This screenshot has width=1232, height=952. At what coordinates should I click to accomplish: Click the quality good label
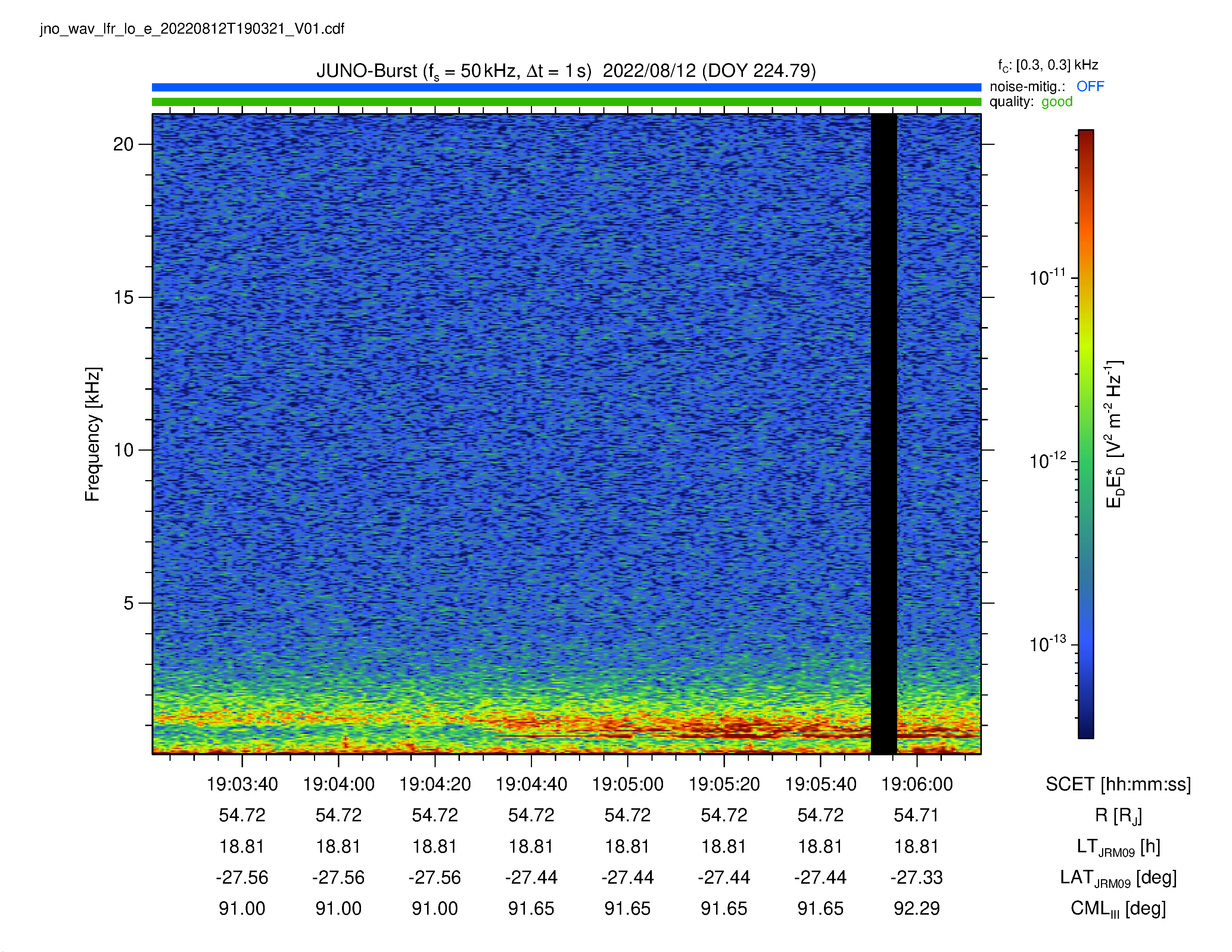pyautogui.click(x=1031, y=102)
